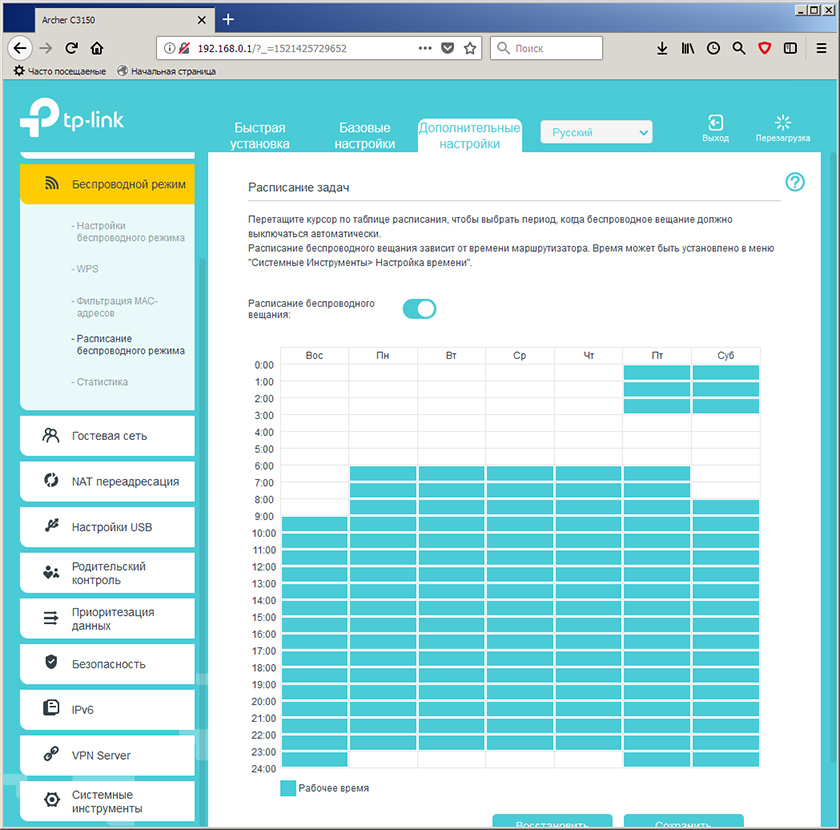840x830 pixels.
Task: Switch to Базовые настройки tab
Action: tap(365, 136)
